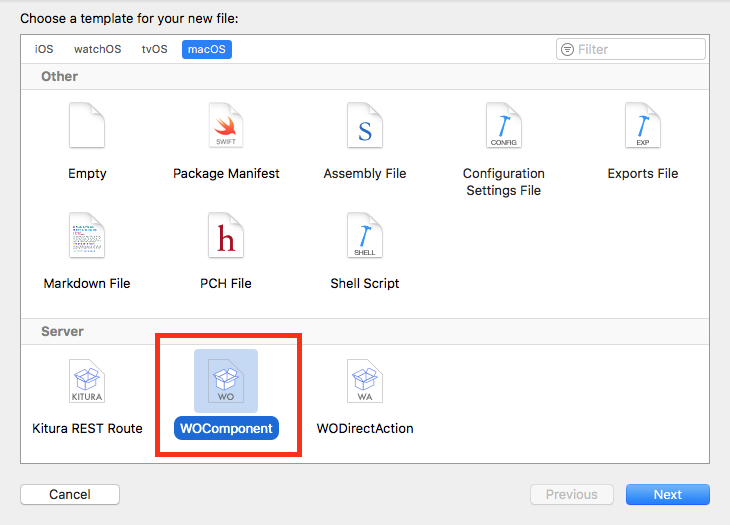The height and width of the screenshot is (525, 730).
Task: Pick the Configuration Settings File icon
Action: click(504, 125)
